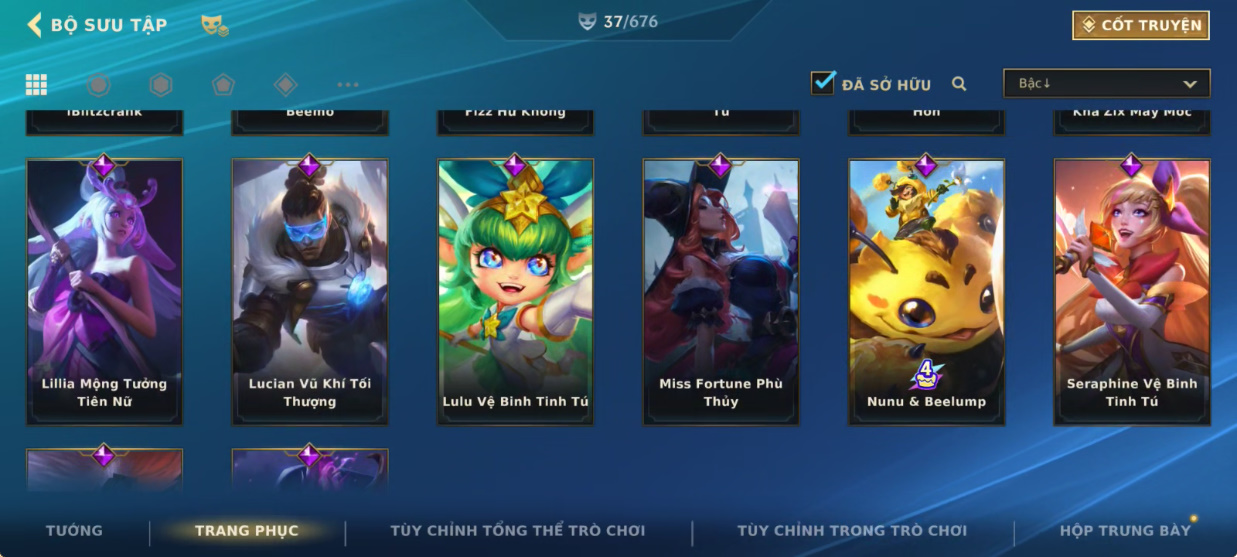Open the Seraphine Vệ Binh Tinh Tú card

[1132, 290]
